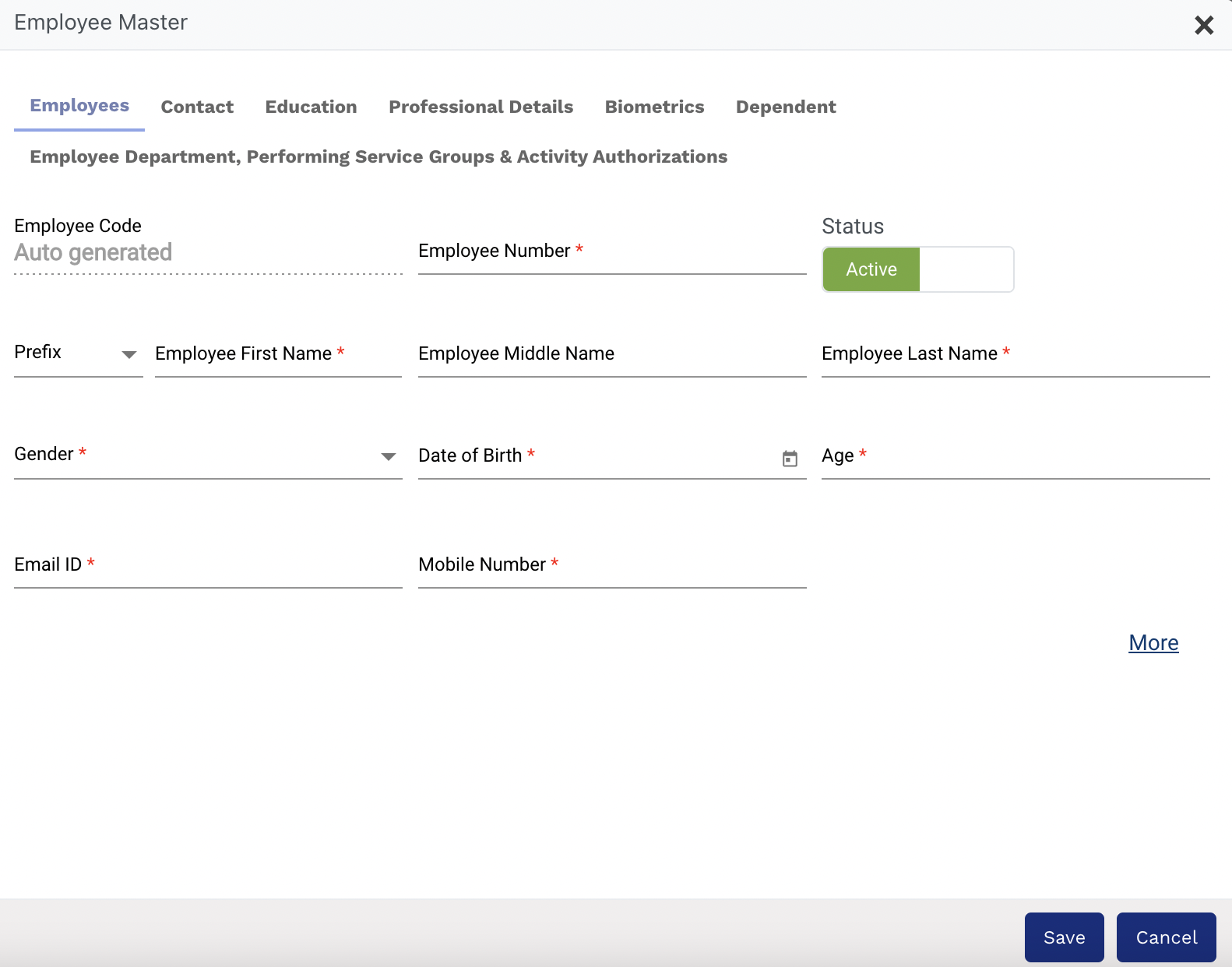Open the Date of Birth calendar picker
This screenshot has height=967, width=1232.
tap(790, 459)
